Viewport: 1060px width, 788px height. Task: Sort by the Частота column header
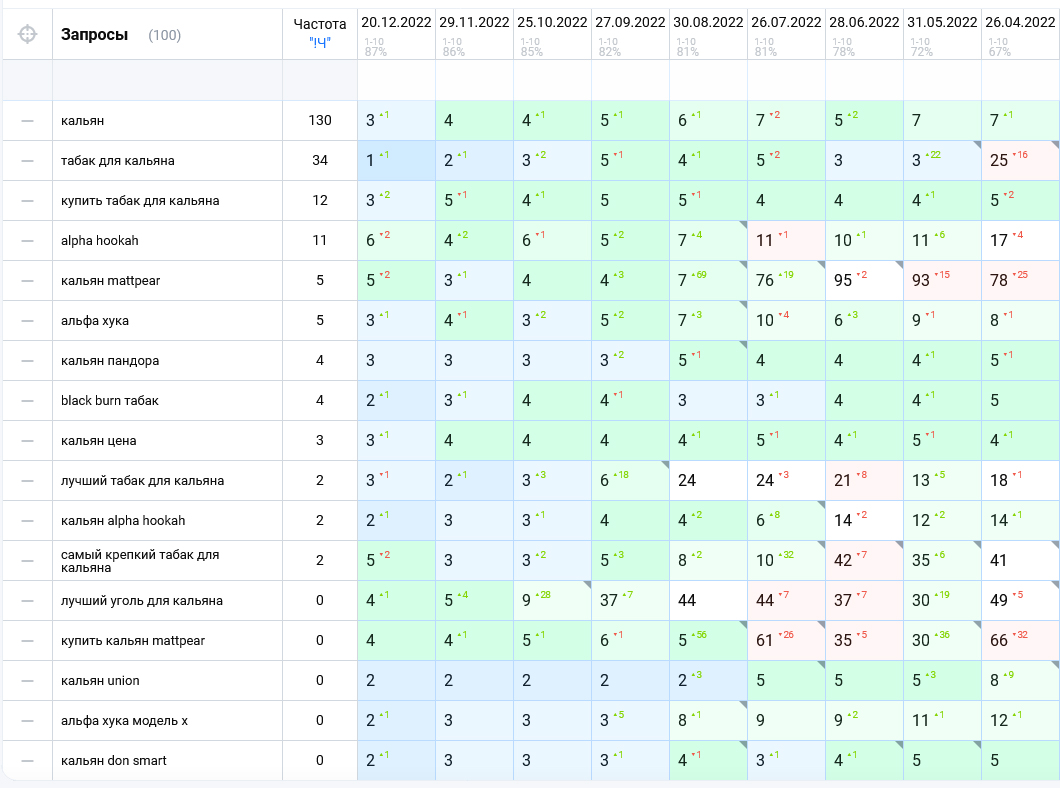click(x=320, y=24)
